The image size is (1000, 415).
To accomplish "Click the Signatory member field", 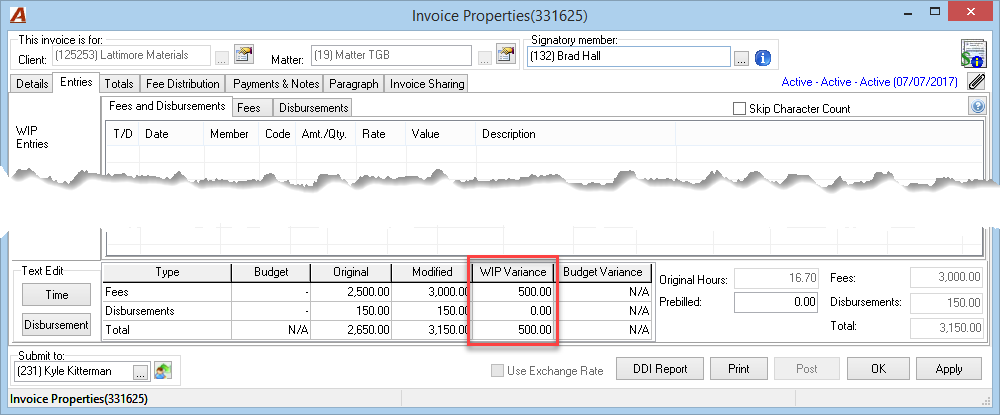I will (x=628, y=56).
